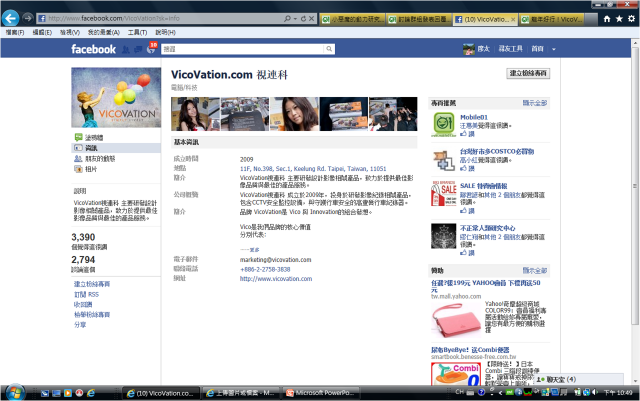The image size is (640, 401).
Task: Switch to Microsoft PowerPo... taskbar window
Action: point(321,393)
